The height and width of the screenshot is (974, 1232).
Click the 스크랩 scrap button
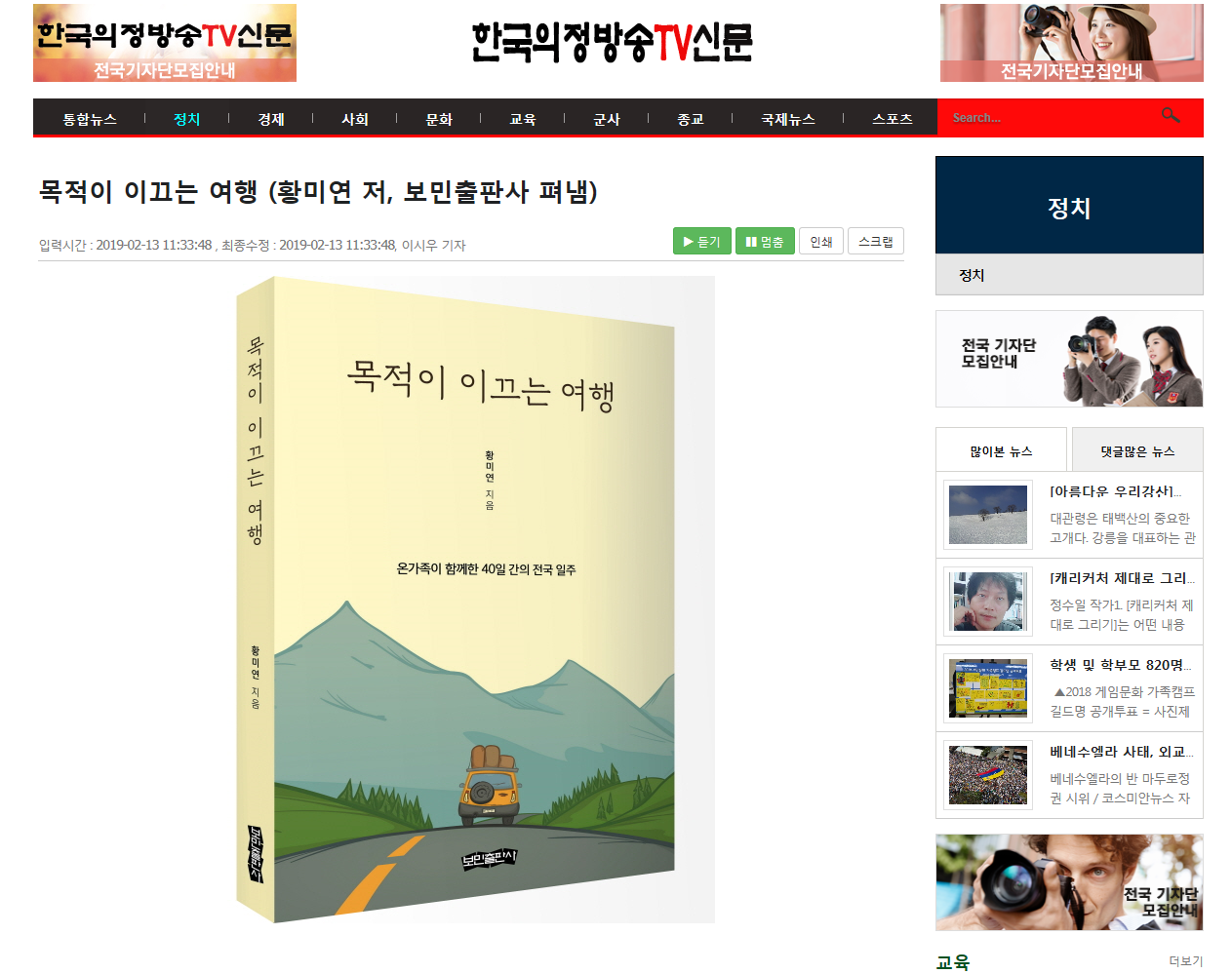tap(876, 241)
